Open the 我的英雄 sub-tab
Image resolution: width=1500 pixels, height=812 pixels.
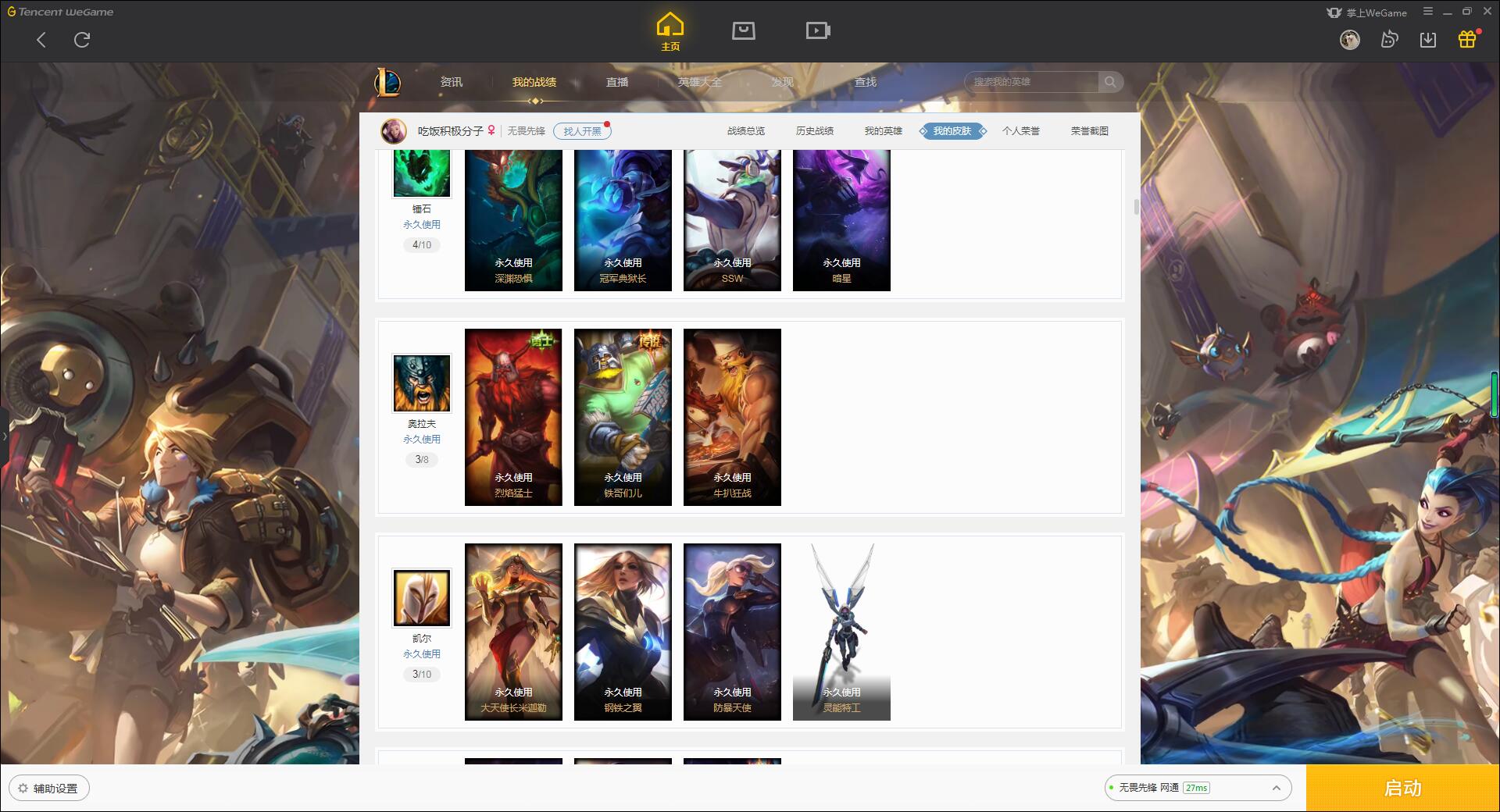[x=884, y=131]
